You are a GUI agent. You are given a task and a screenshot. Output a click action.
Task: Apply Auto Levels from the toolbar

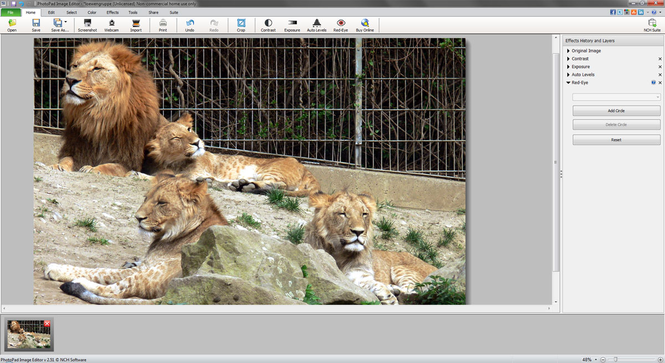317,25
